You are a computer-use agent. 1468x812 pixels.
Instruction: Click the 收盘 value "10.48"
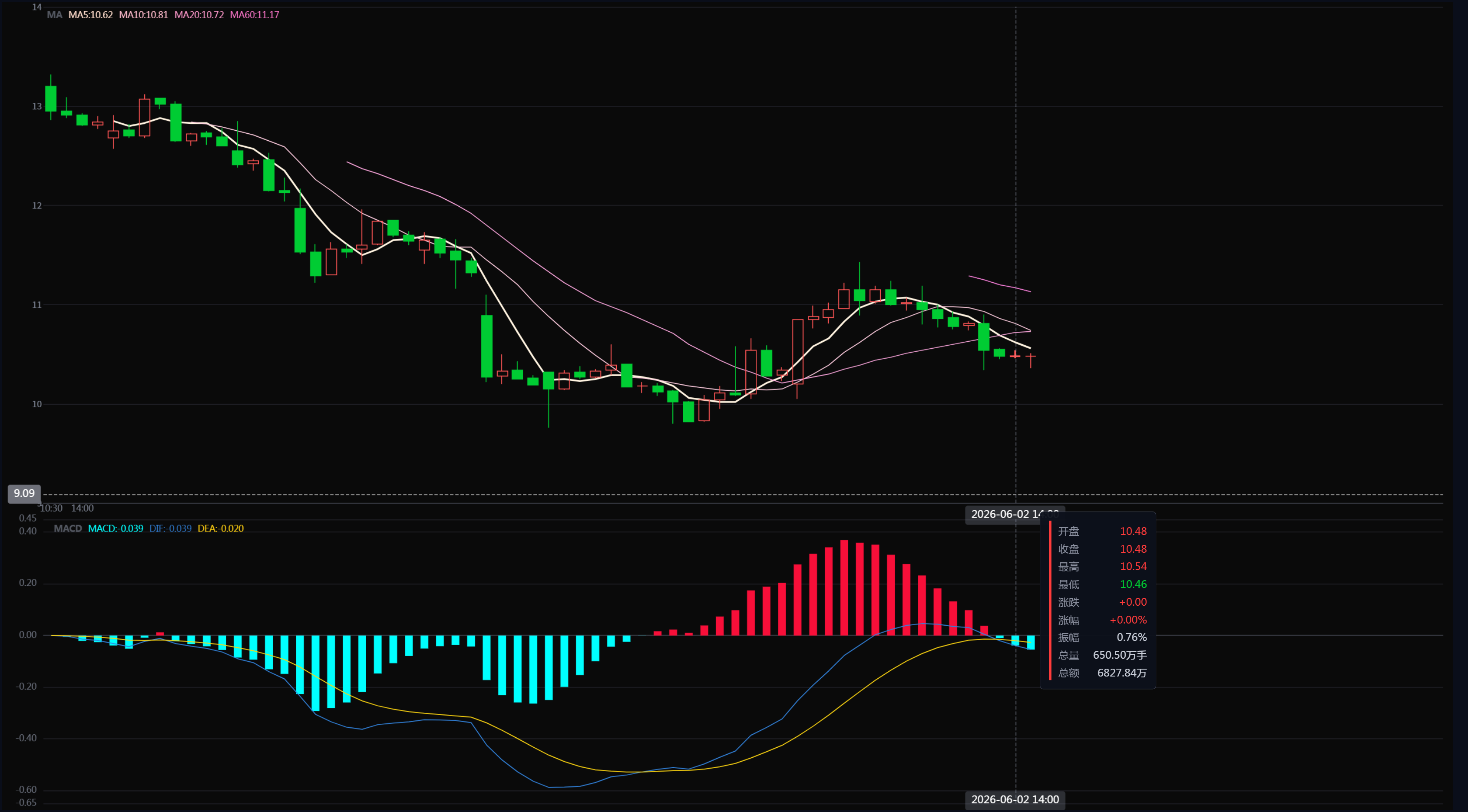[1133, 549]
